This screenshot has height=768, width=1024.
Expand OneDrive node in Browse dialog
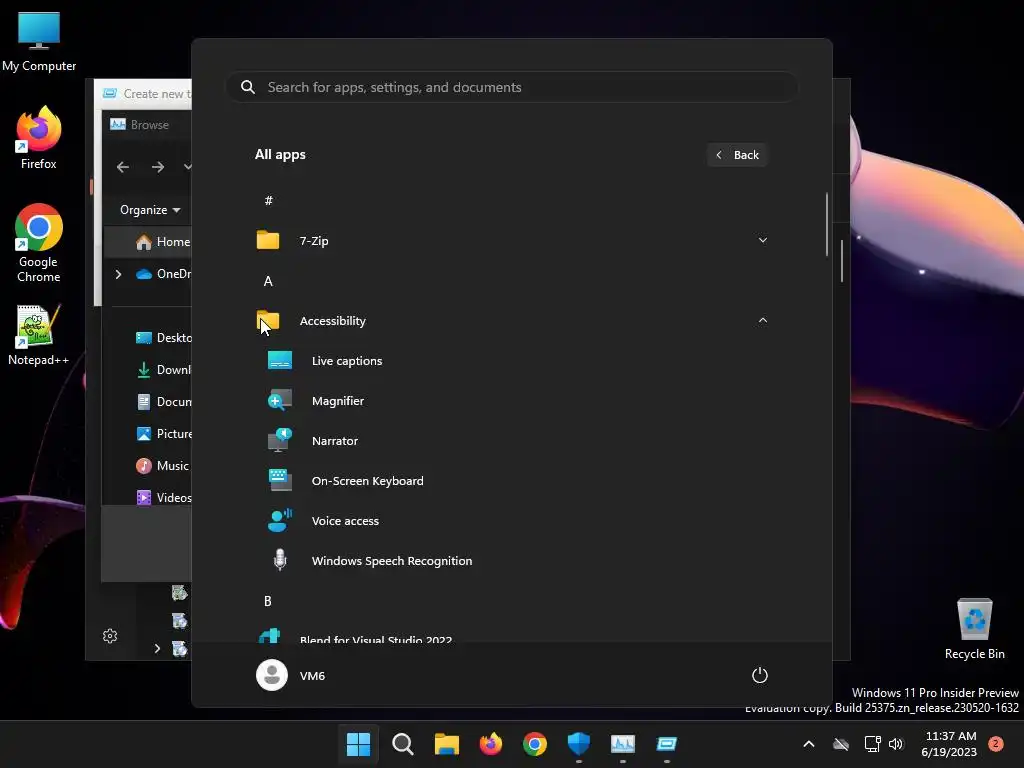(x=118, y=274)
